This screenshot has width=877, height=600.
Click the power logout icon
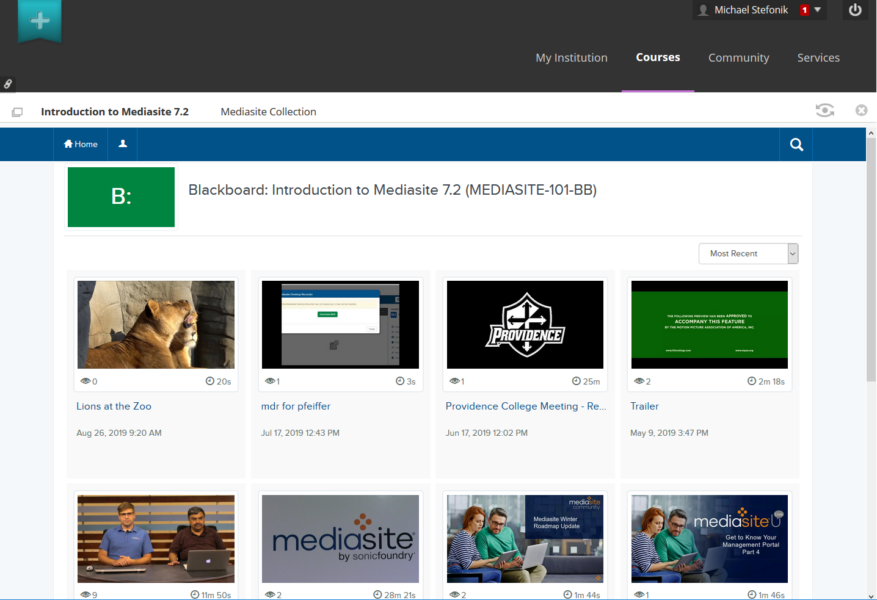click(855, 10)
